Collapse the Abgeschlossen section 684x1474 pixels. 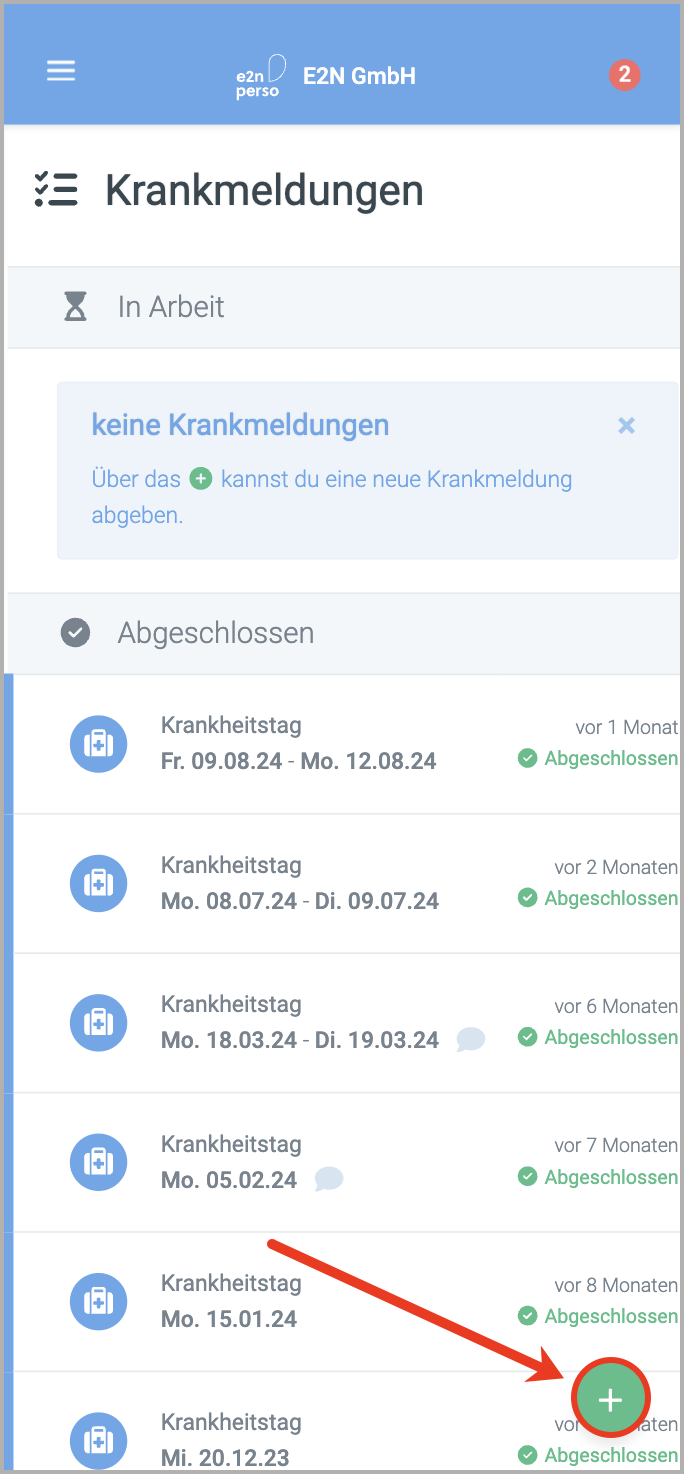tap(216, 632)
